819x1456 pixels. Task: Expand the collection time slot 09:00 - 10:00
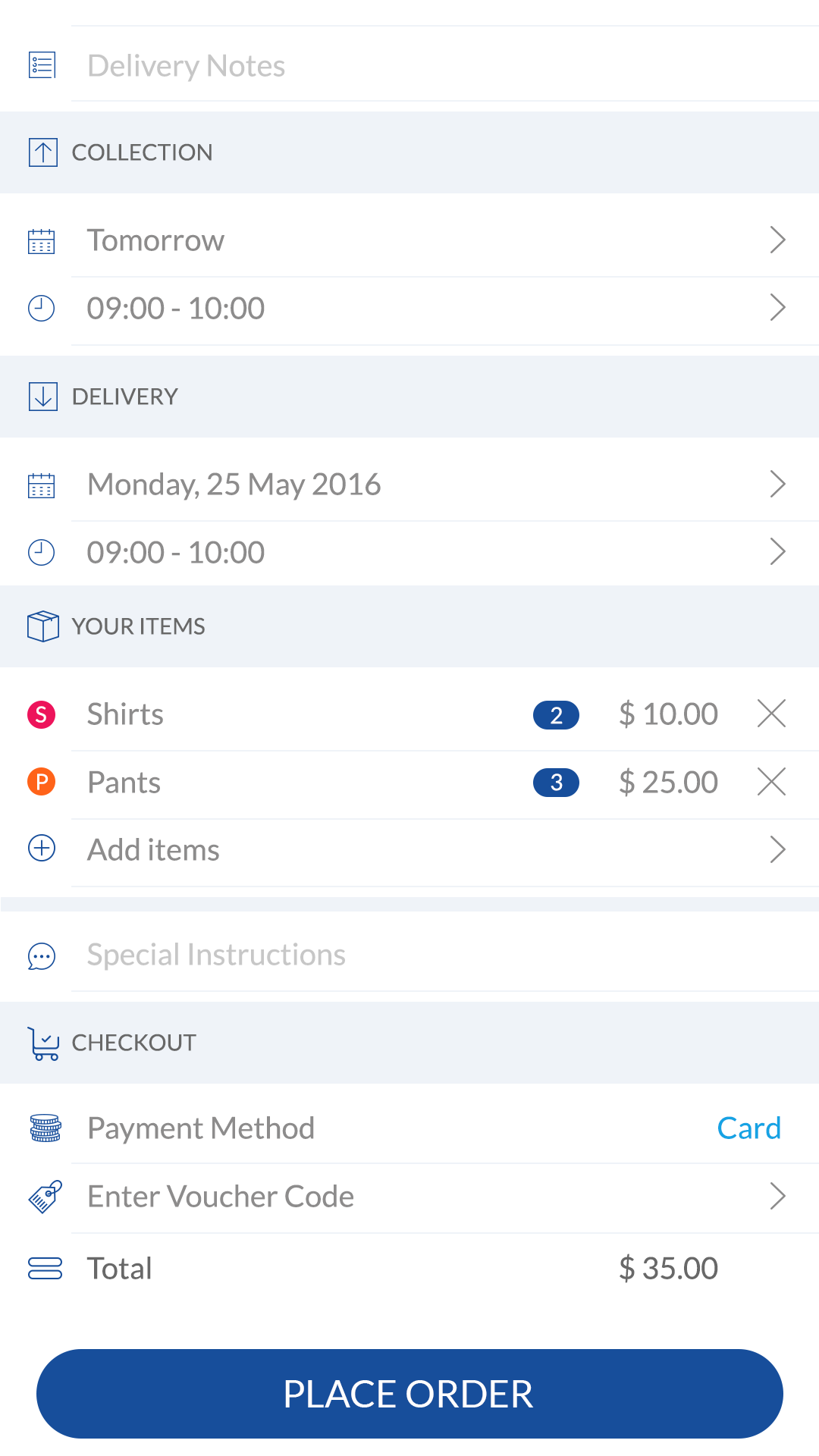coord(777,308)
